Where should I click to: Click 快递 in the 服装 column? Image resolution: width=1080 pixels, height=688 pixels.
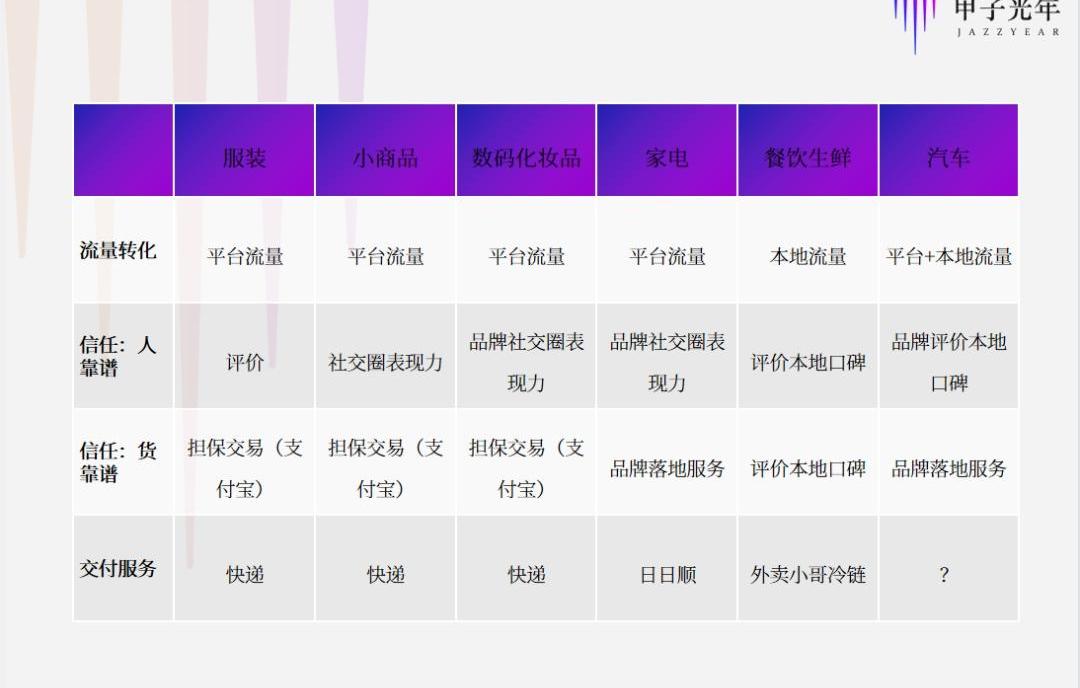(x=245, y=574)
